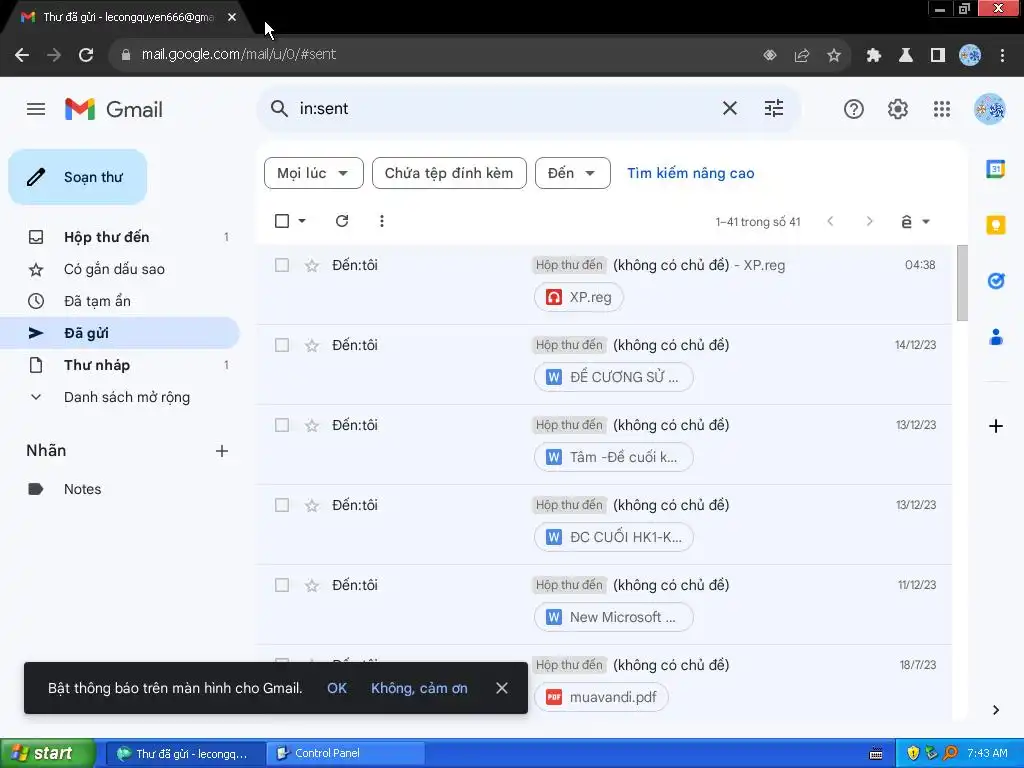Open the browser extensions puzzle icon
Viewport: 1024px width, 768px height.
(874, 56)
